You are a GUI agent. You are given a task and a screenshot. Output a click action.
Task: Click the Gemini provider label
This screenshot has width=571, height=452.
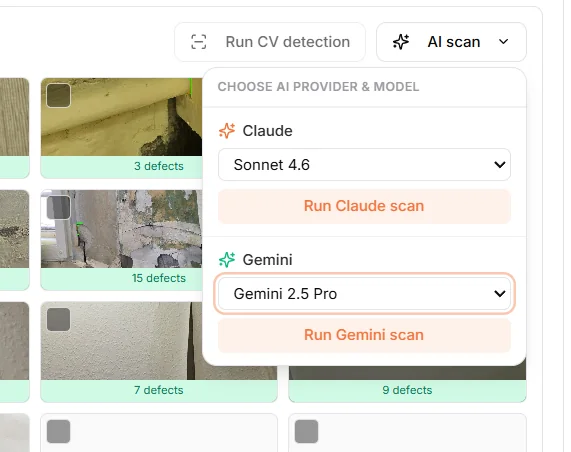(267, 260)
